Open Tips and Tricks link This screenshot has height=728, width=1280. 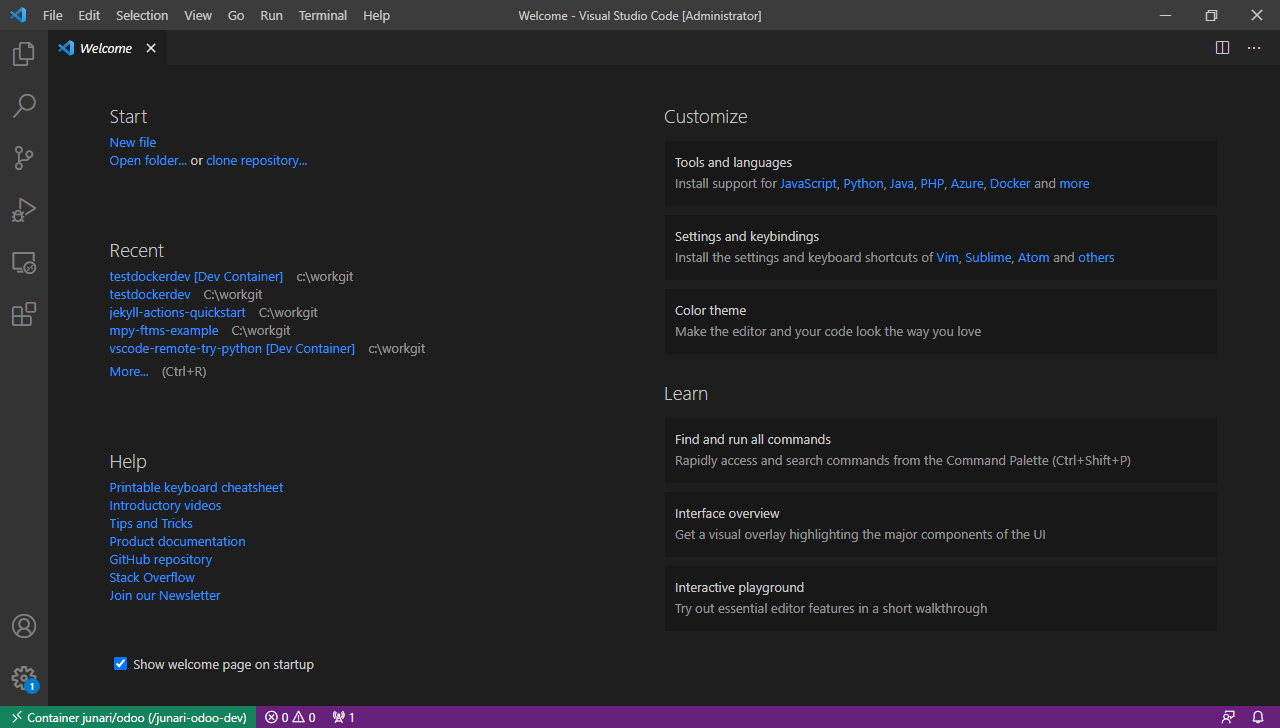coord(151,523)
